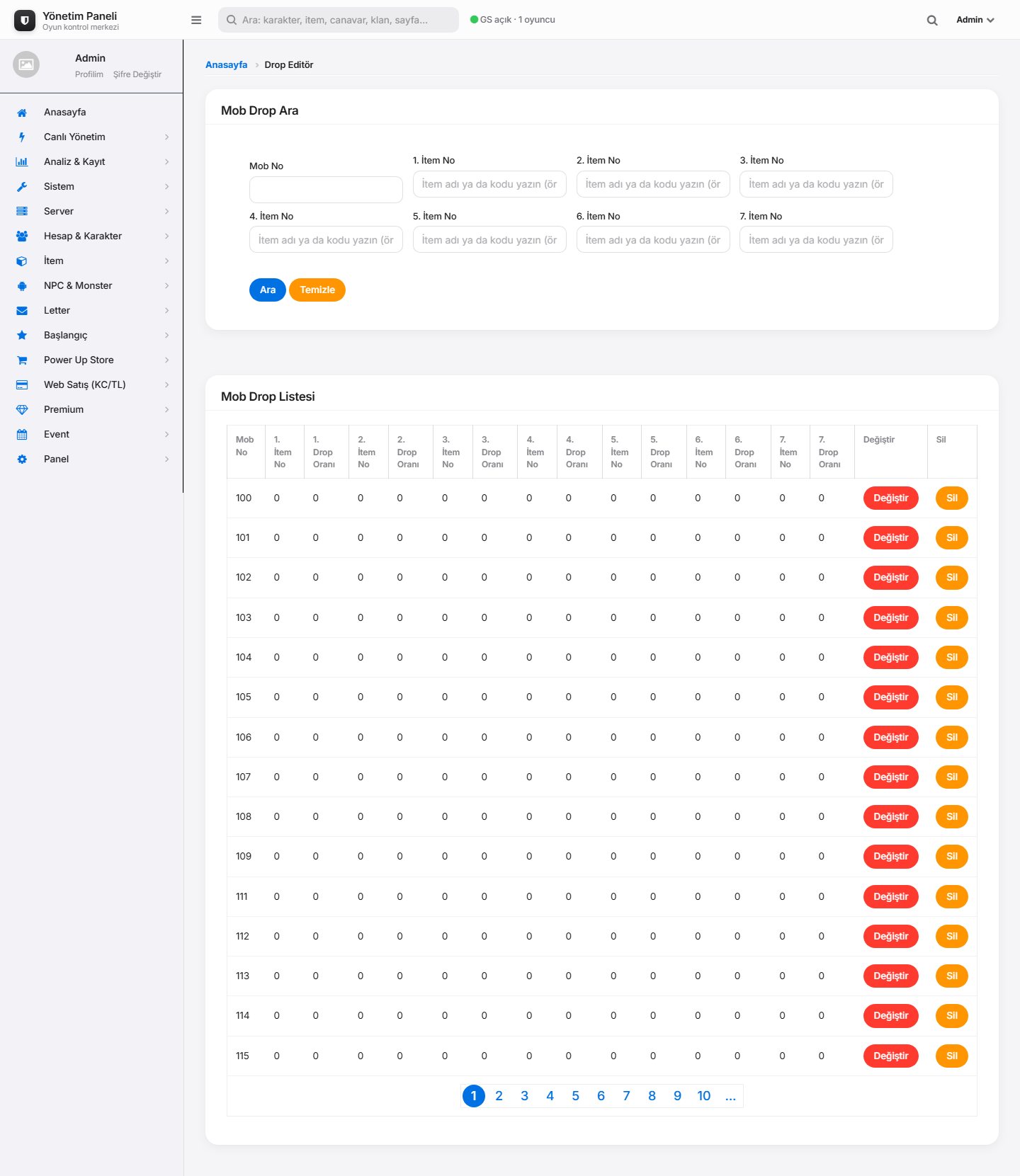Click the blue Ara search button

[x=268, y=290]
